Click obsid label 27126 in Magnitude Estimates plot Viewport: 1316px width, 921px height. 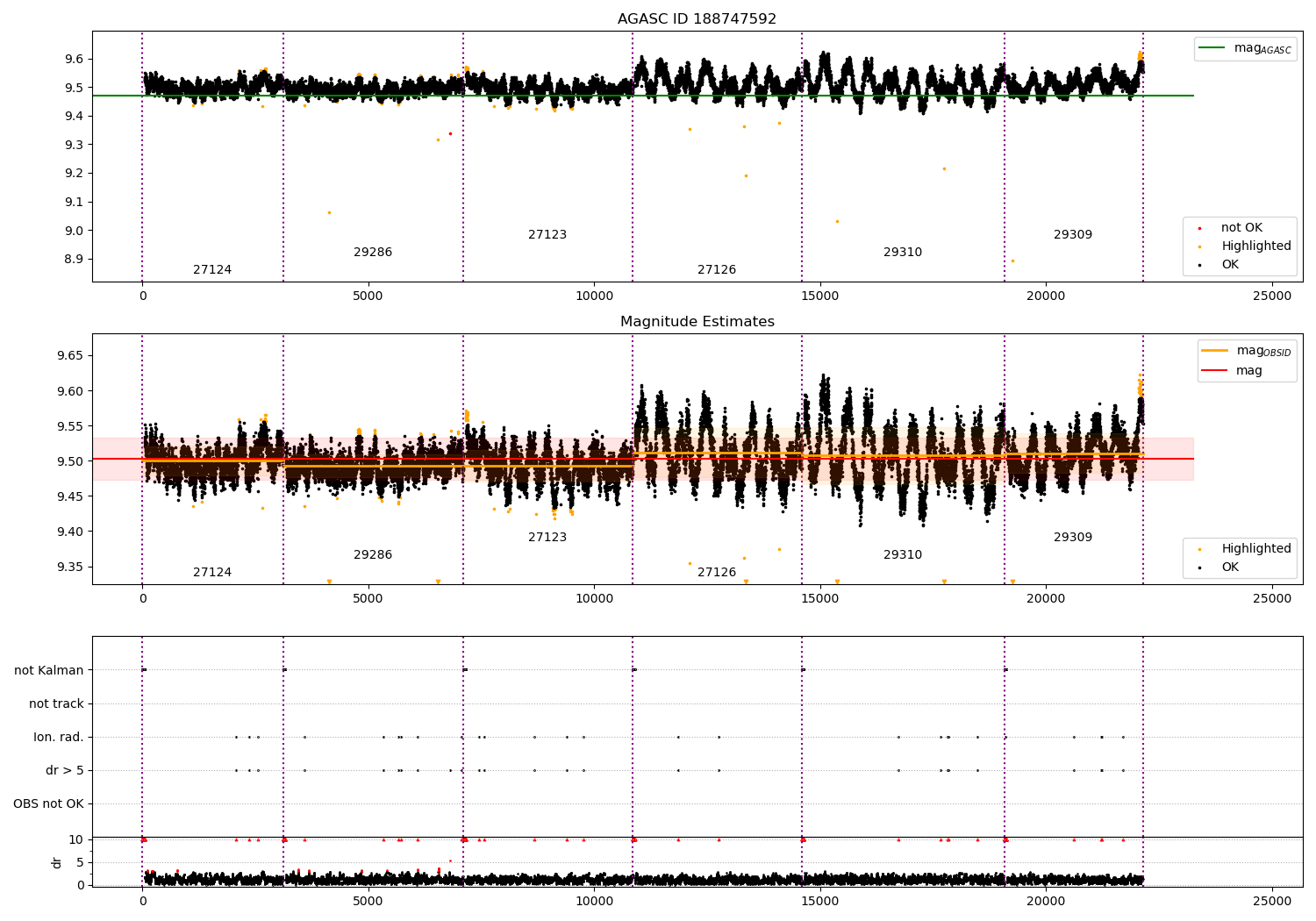pyautogui.click(x=717, y=572)
